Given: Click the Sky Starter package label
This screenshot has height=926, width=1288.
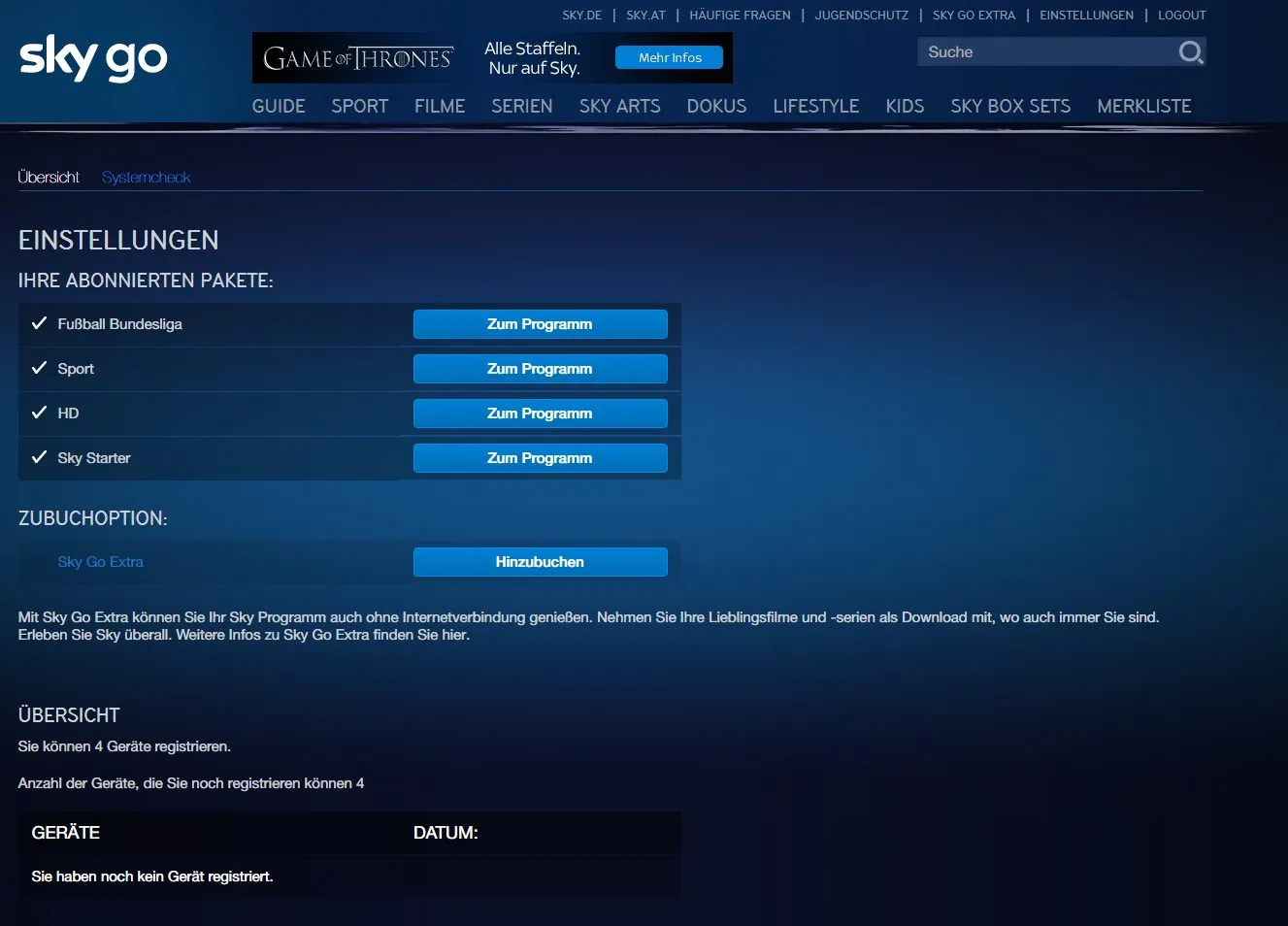Looking at the screenshot, I should [93, 458].
